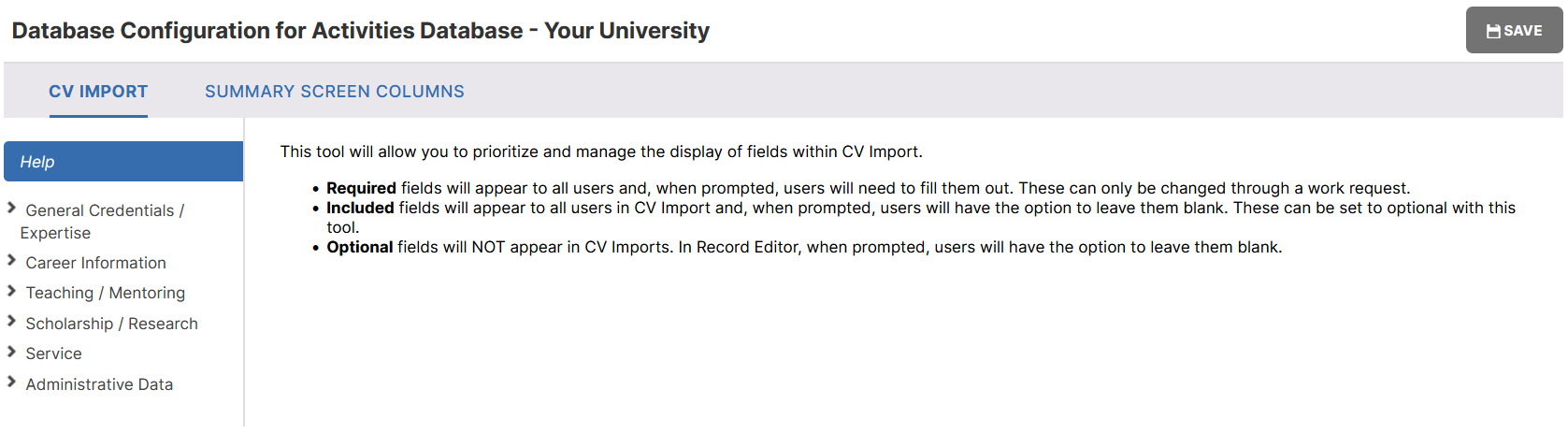Pick the Scholarship / Research label
The height and width of the screenshot is (433, 1568).
[112, 324]
